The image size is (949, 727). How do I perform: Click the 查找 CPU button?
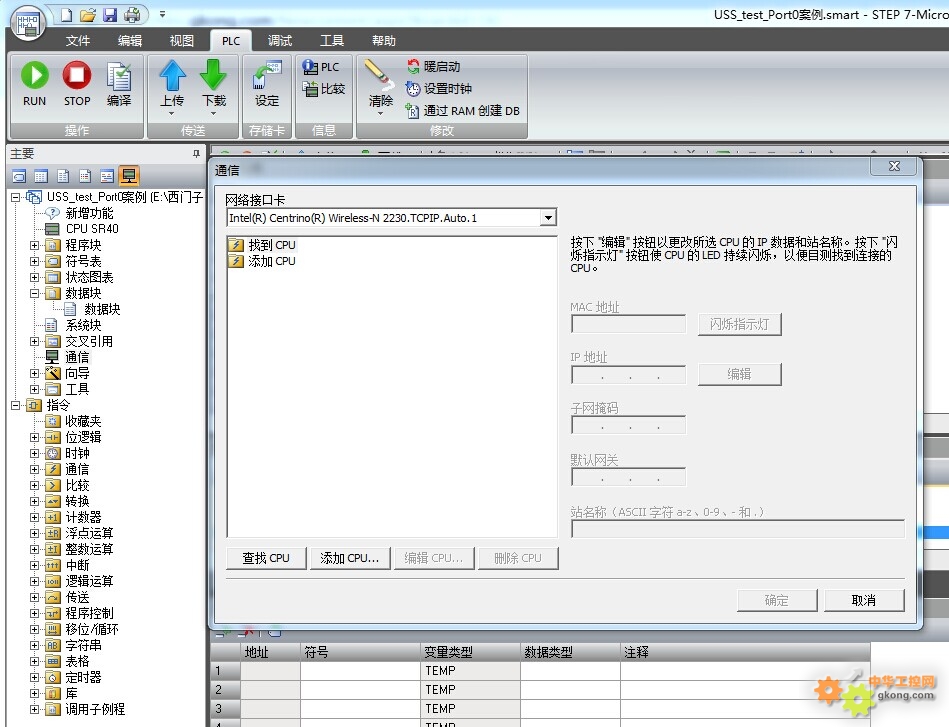point(266,558)
